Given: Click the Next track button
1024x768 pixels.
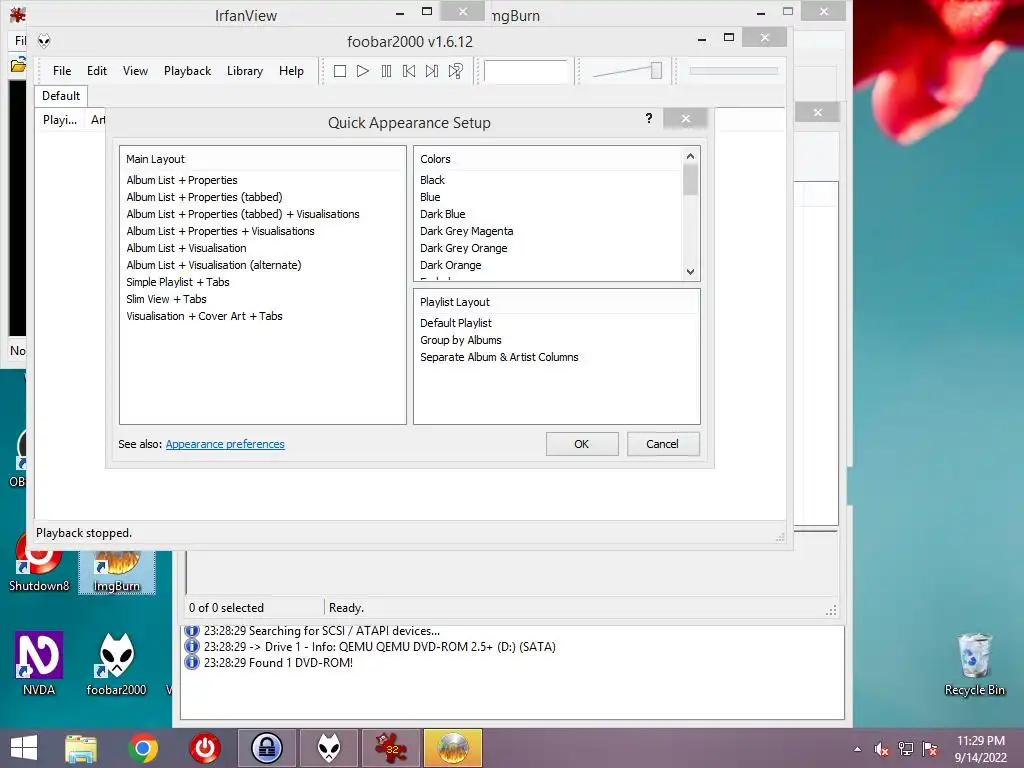Looking at the screenshot, I should (432, 71).
